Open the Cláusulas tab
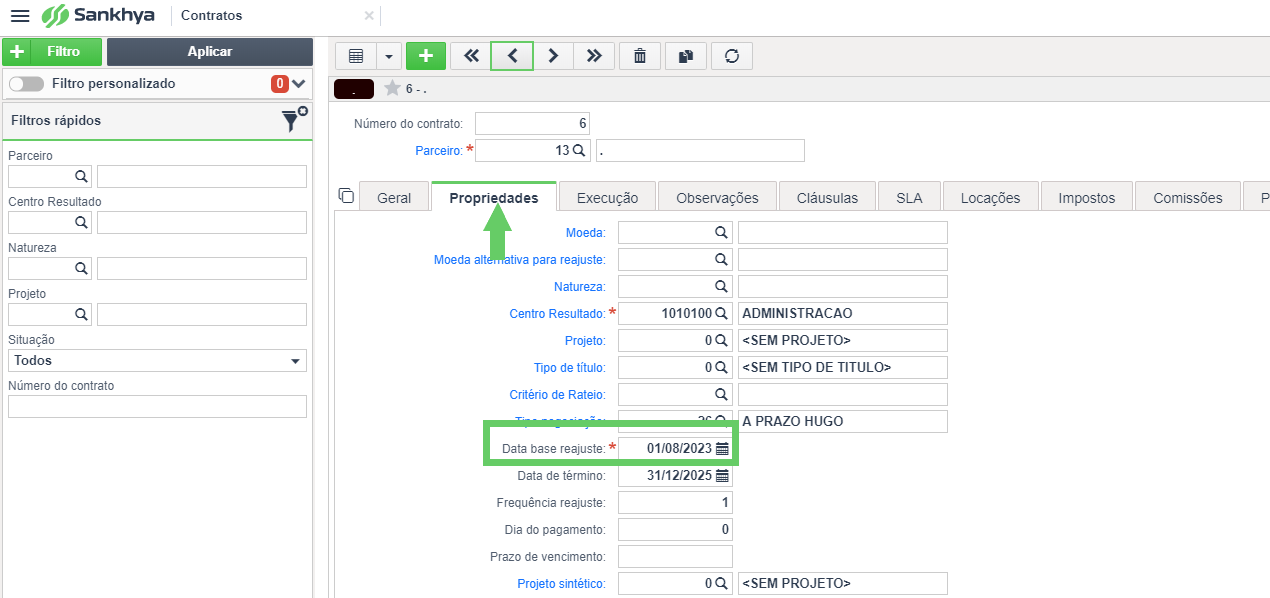The width and height of the screenshot is (1270, 598). 827,198
